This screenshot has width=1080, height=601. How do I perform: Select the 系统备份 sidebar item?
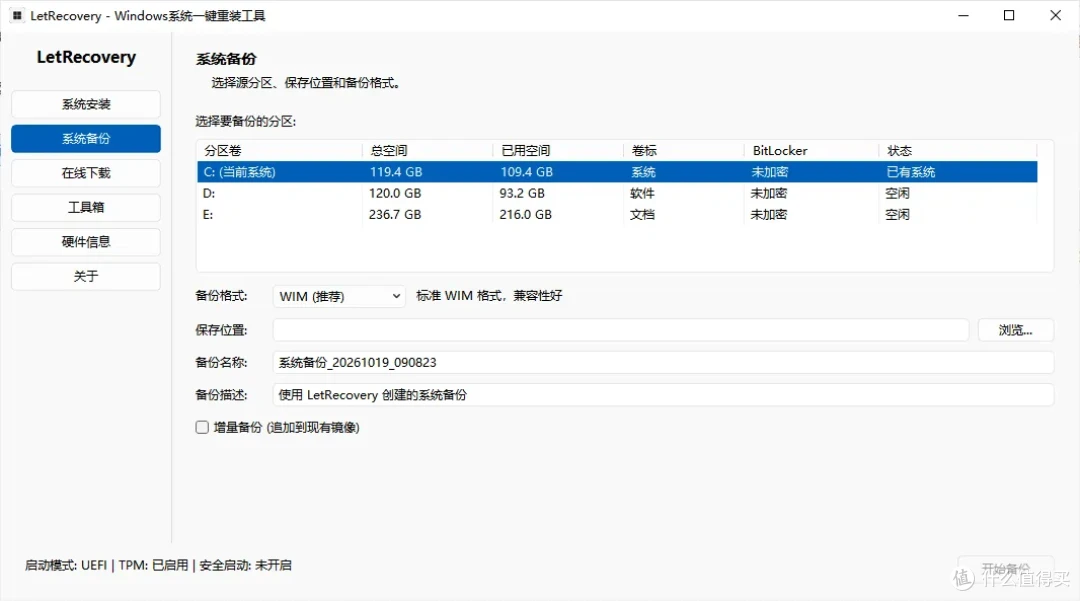click(x=86, y=138)
